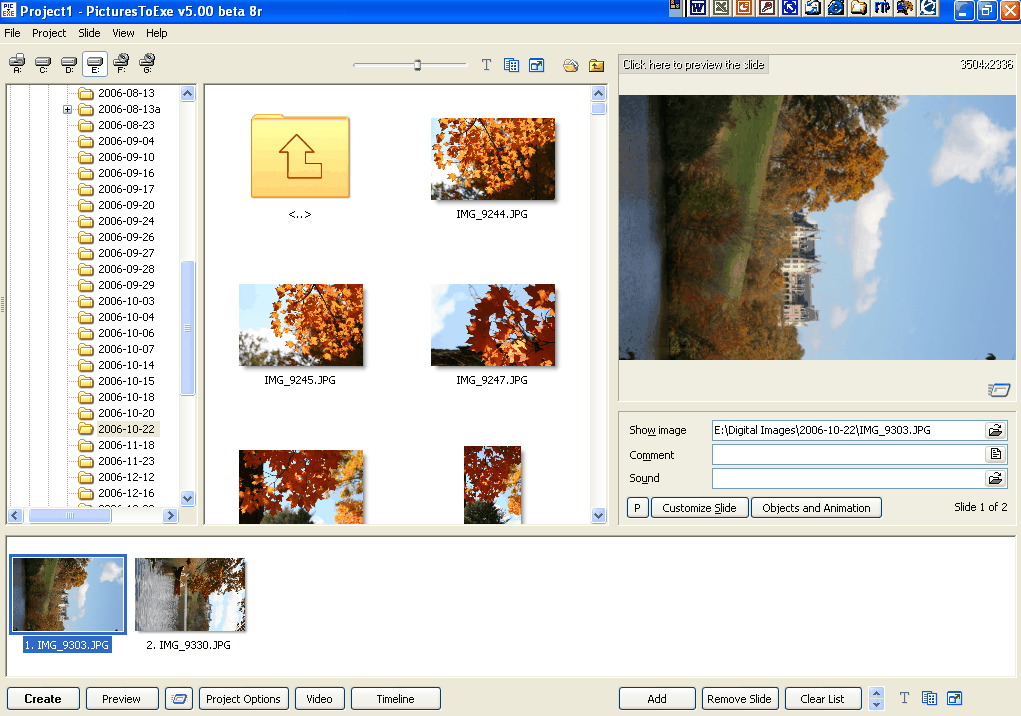This screenshot has width=1021, height=716.
Task: Select thumbnail IMG_9244.JPG
Action: click(x=493, y=159)
